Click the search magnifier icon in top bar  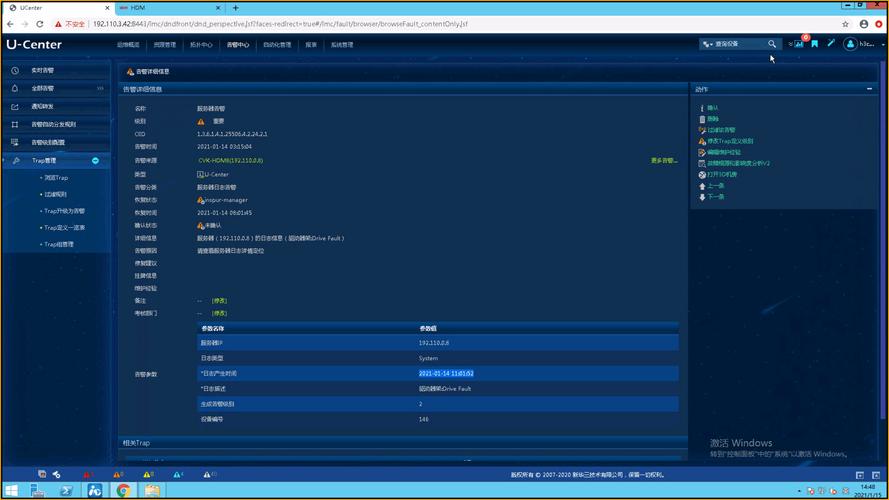tap(771, 44)
